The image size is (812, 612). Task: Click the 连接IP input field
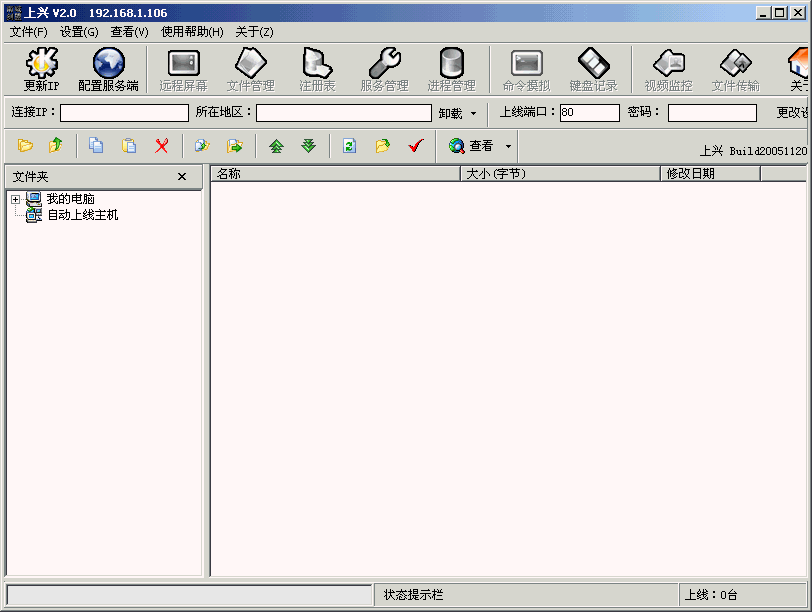[x=124, y=113]
